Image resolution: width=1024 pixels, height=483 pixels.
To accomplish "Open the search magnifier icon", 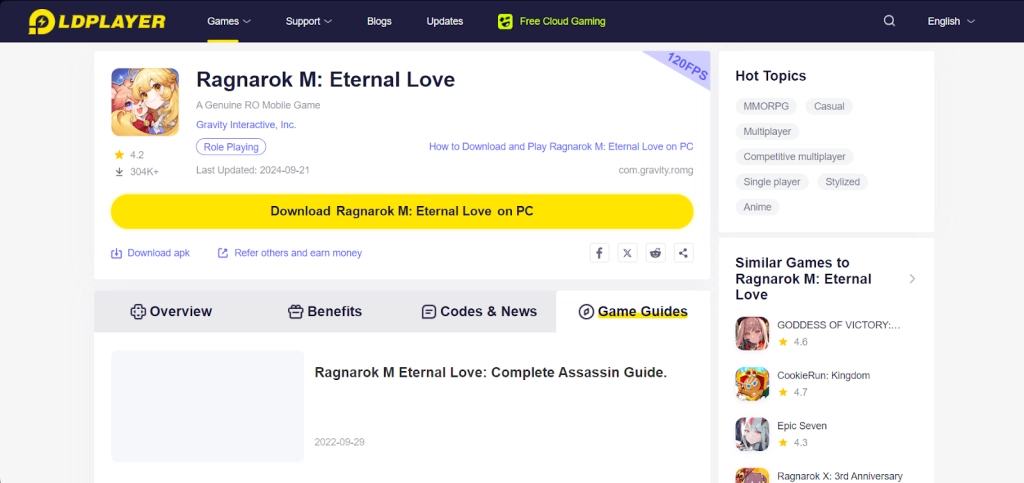I will tap(890, 21).
